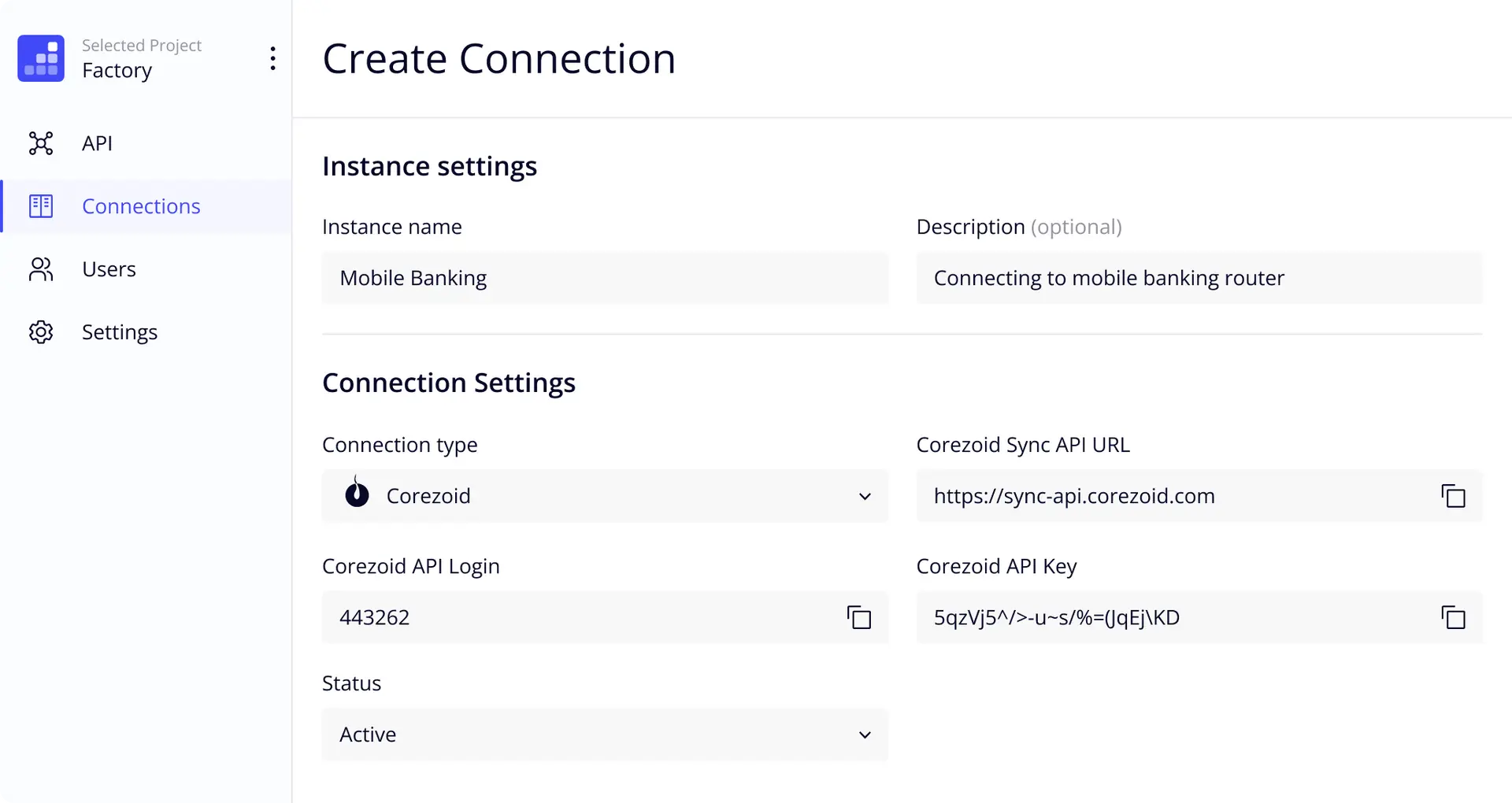Screen dimensions: 1512x803
Task: Click the Corezoid Sync API URL label
Action: (x=1023, y=446)
